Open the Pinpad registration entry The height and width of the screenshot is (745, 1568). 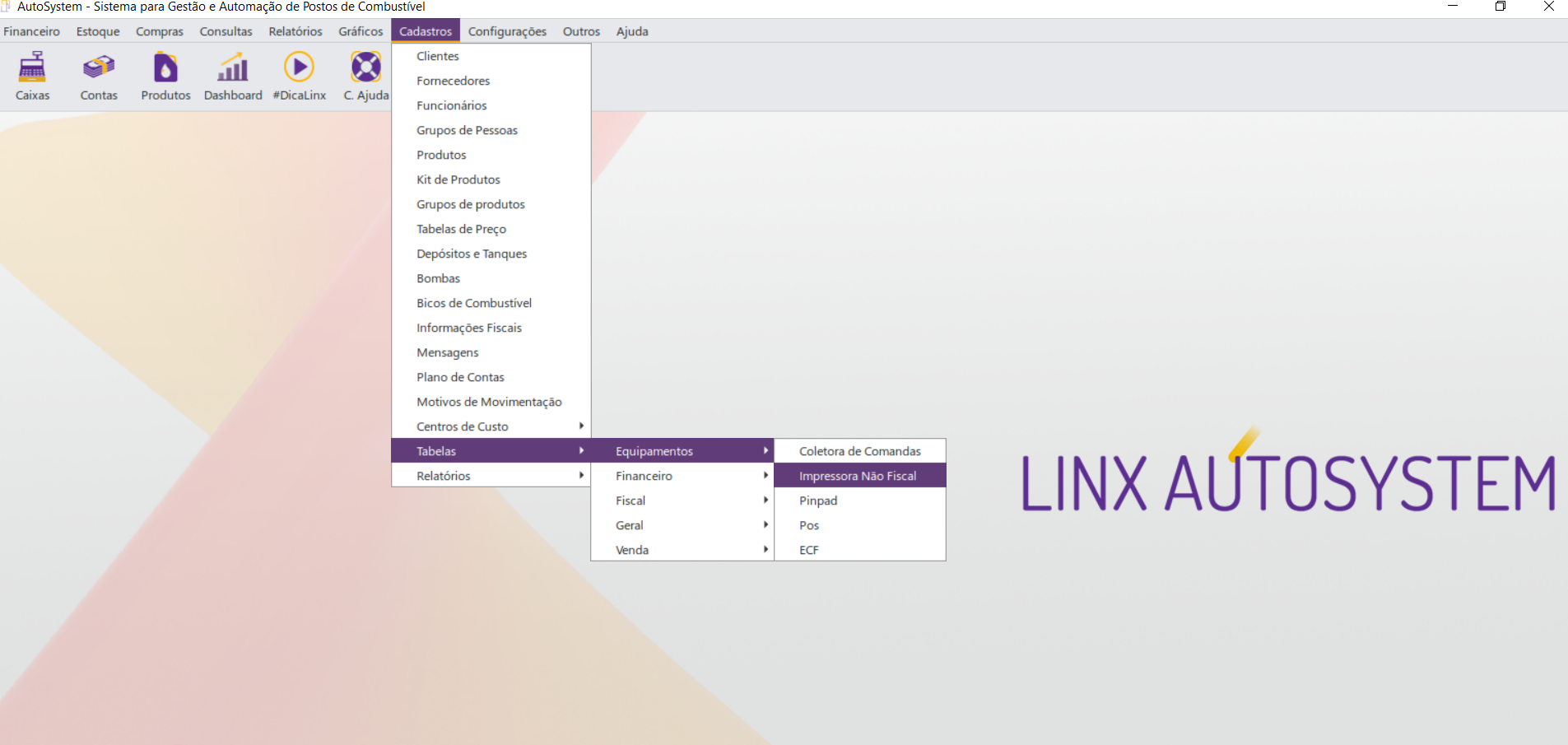817,500
